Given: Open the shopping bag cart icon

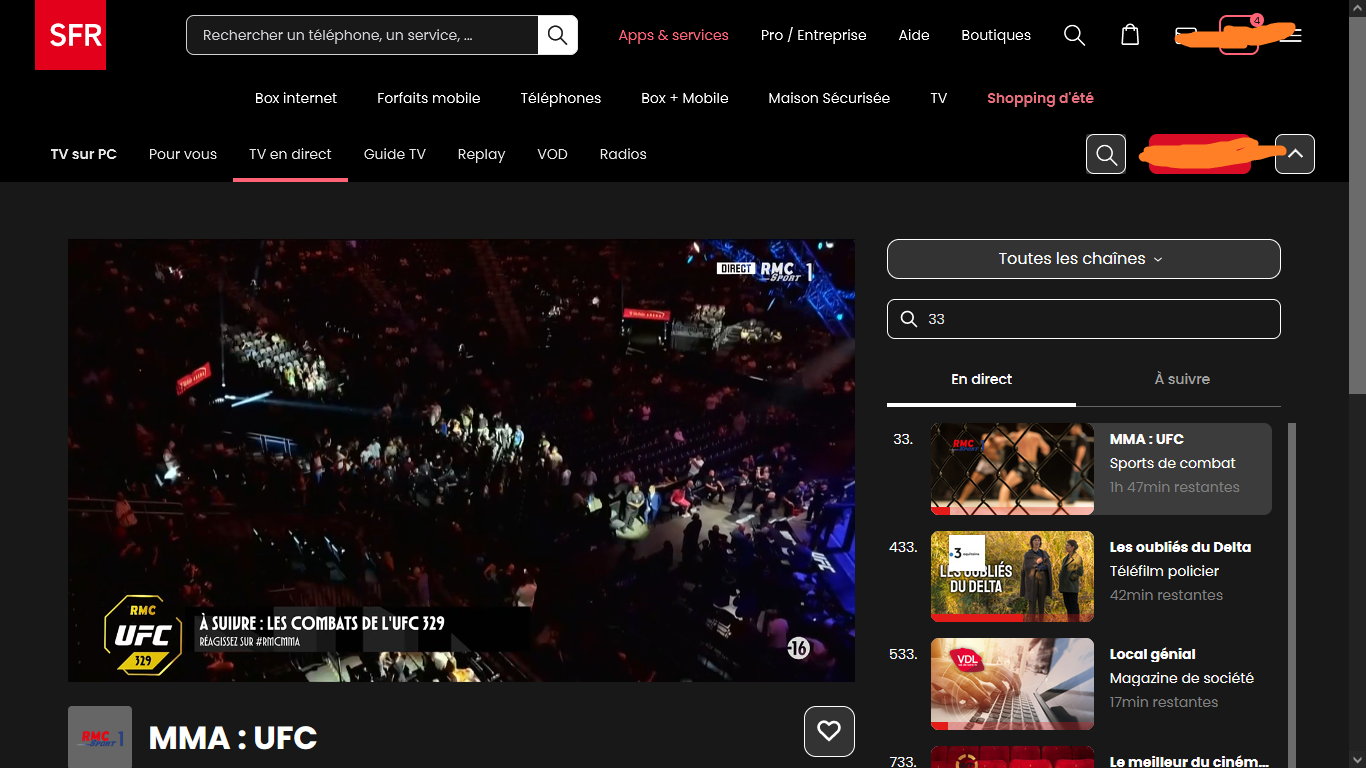Looking at the screenshot, I should pyautogui.click(x=1130, y=35).
